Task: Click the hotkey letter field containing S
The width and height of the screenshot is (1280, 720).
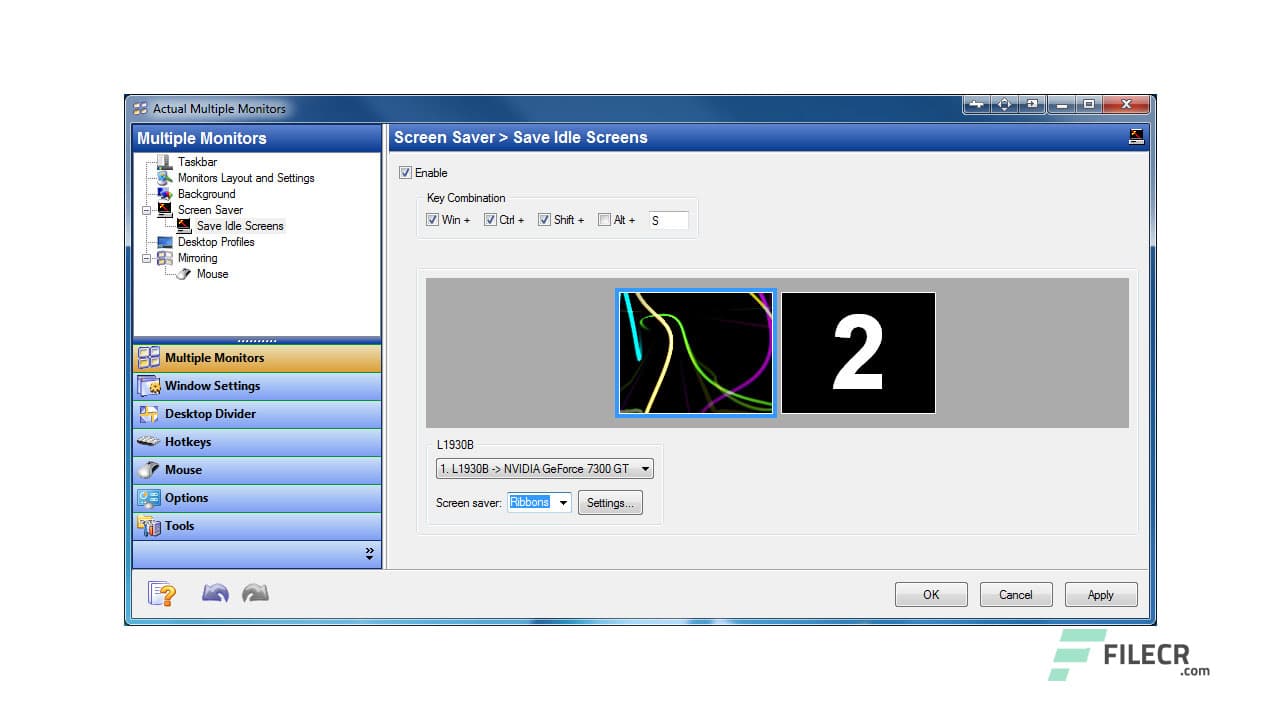Action: tap(668, 220)
